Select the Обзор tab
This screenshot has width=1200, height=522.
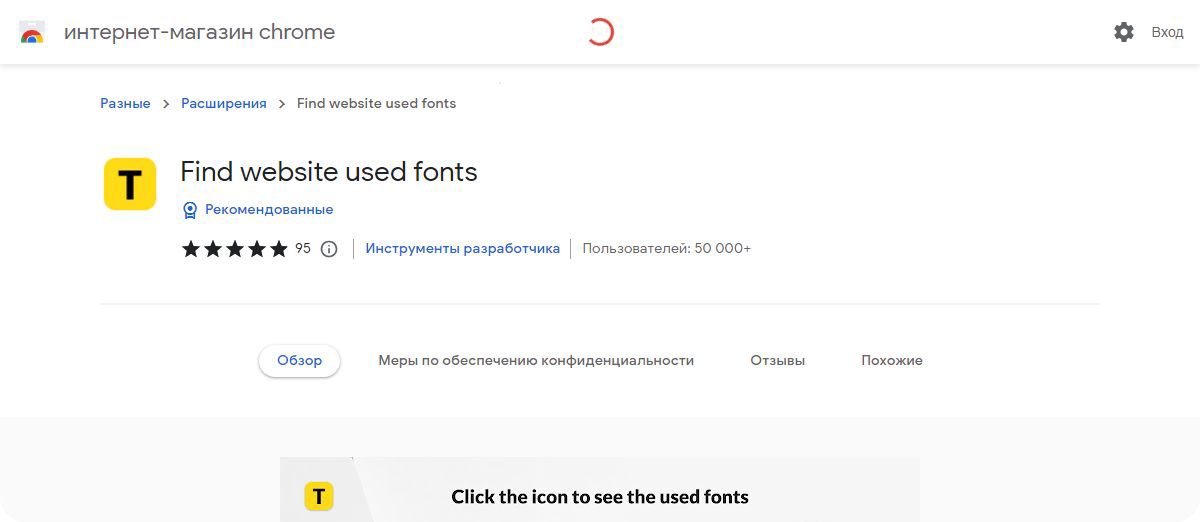299,360
